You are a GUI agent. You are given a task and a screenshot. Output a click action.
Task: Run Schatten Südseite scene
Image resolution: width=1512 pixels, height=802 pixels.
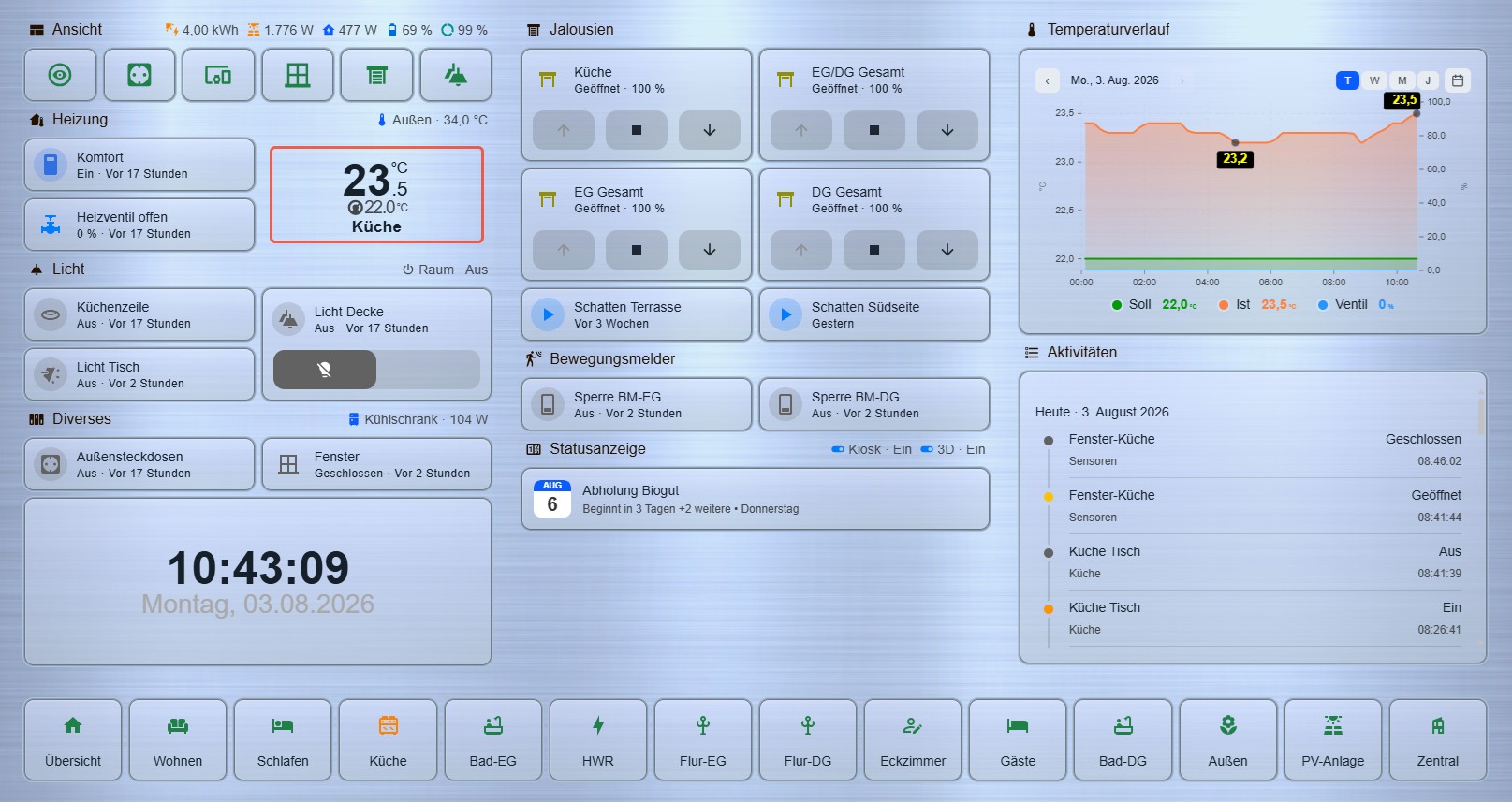point(874,314)
